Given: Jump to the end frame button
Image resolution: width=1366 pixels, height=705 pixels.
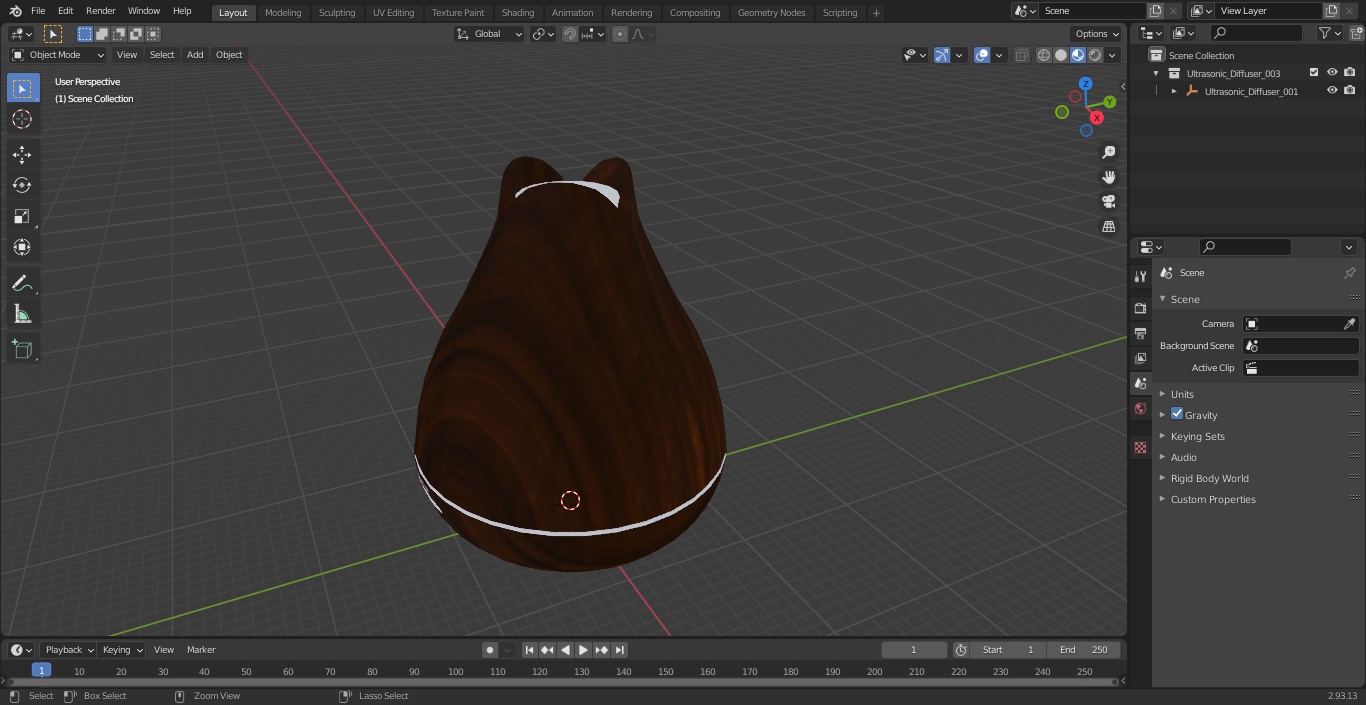Looking at the screenshot, I should 619,650.
